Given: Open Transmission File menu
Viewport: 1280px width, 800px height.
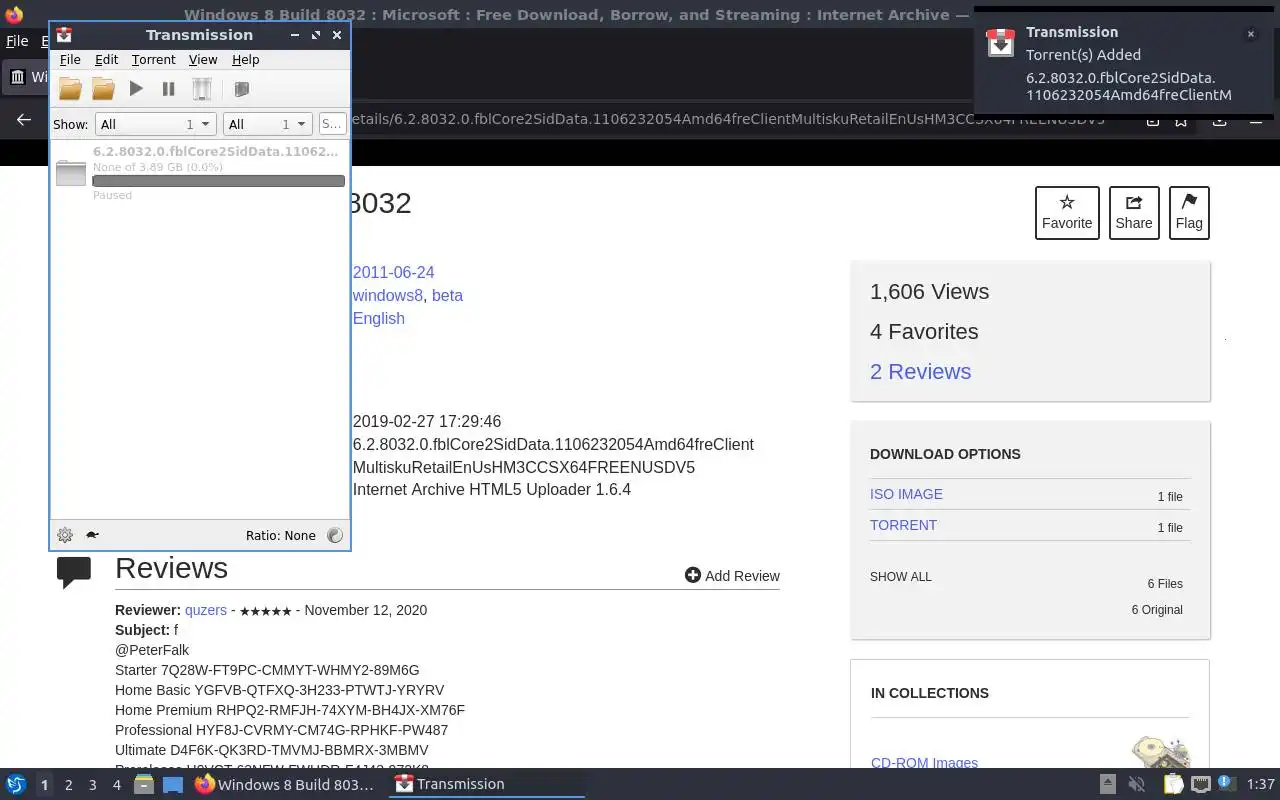Looking at the screenshot, I should (x=70, y=60).
